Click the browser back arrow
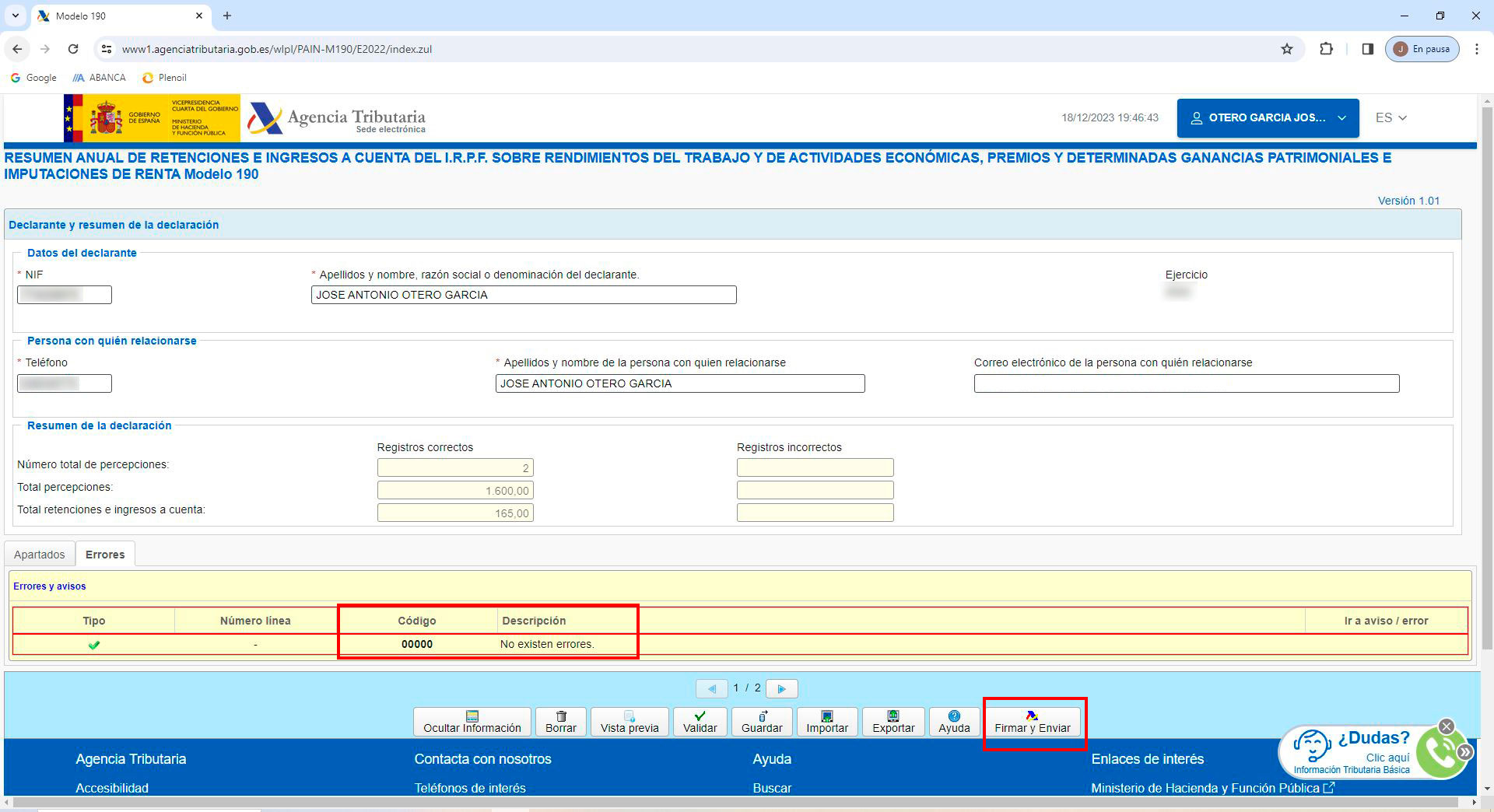Viewport: 1494px width, 812px height. pyautogui.click(x=17, y=49)
